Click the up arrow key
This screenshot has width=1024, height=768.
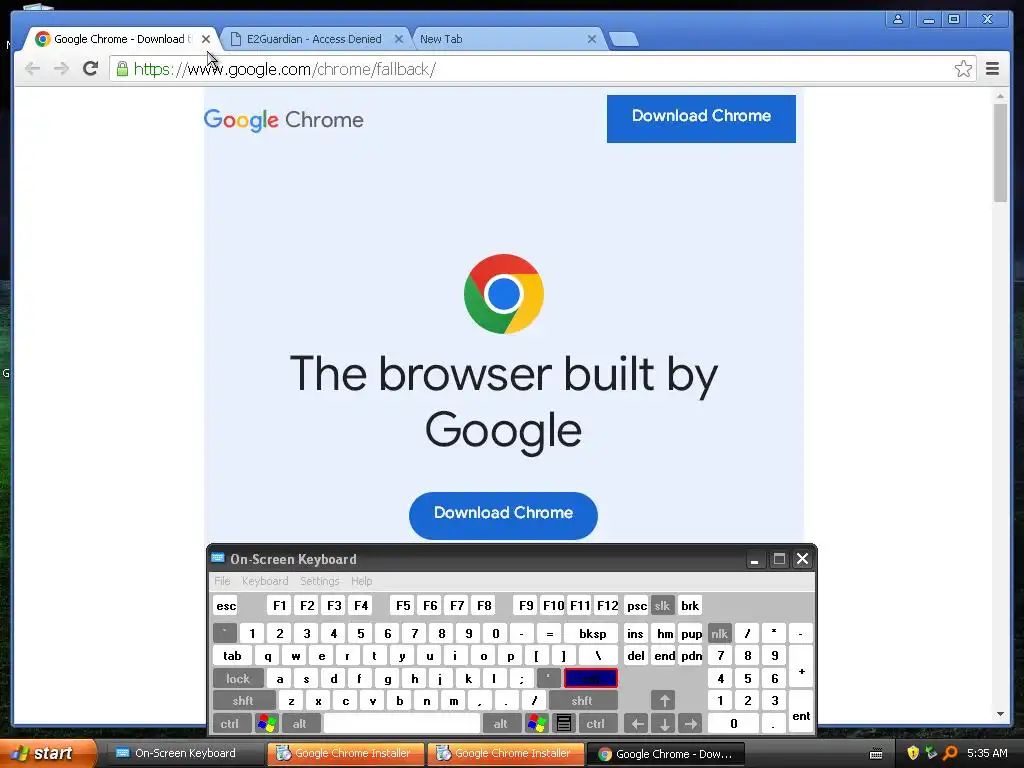click(x=664, y=701)
